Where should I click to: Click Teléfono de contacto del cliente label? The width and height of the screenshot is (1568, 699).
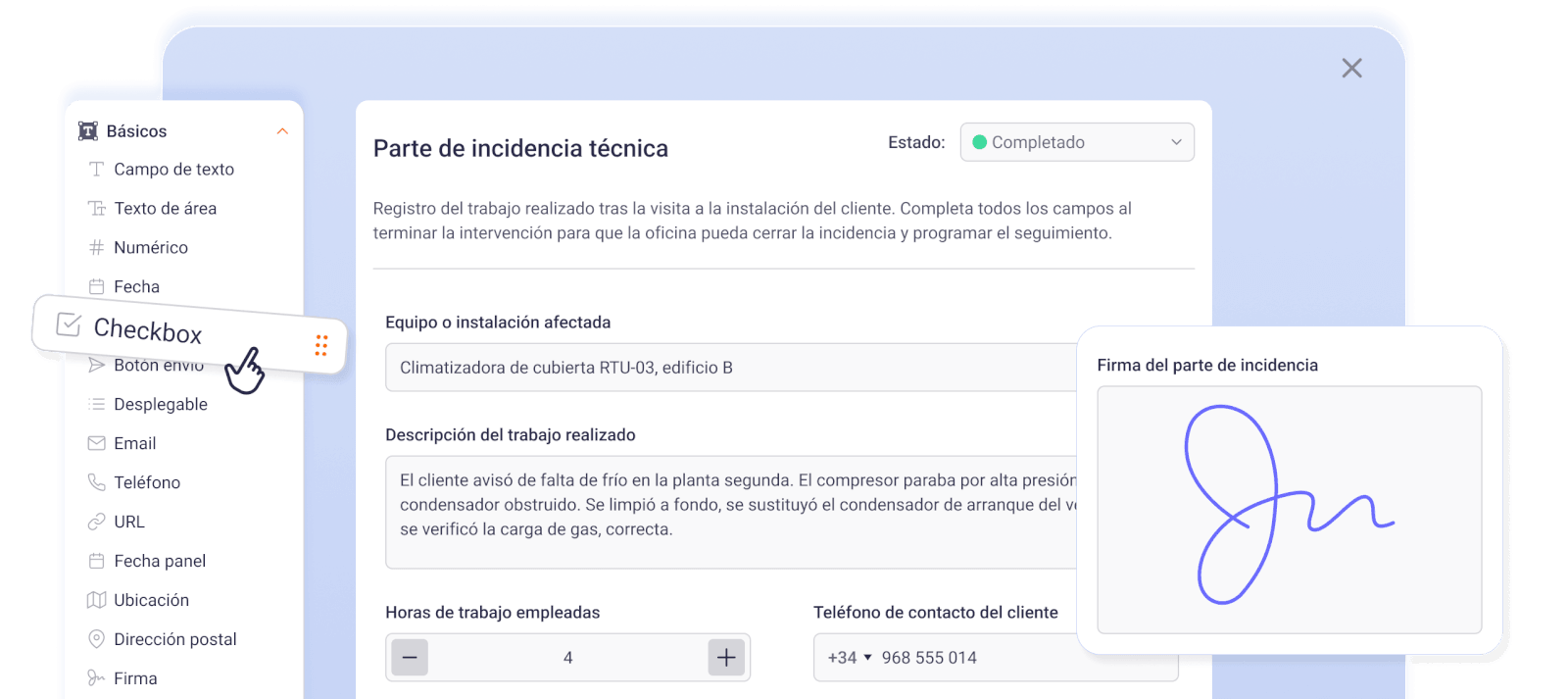pyautogui.click(x=936, y=613)
